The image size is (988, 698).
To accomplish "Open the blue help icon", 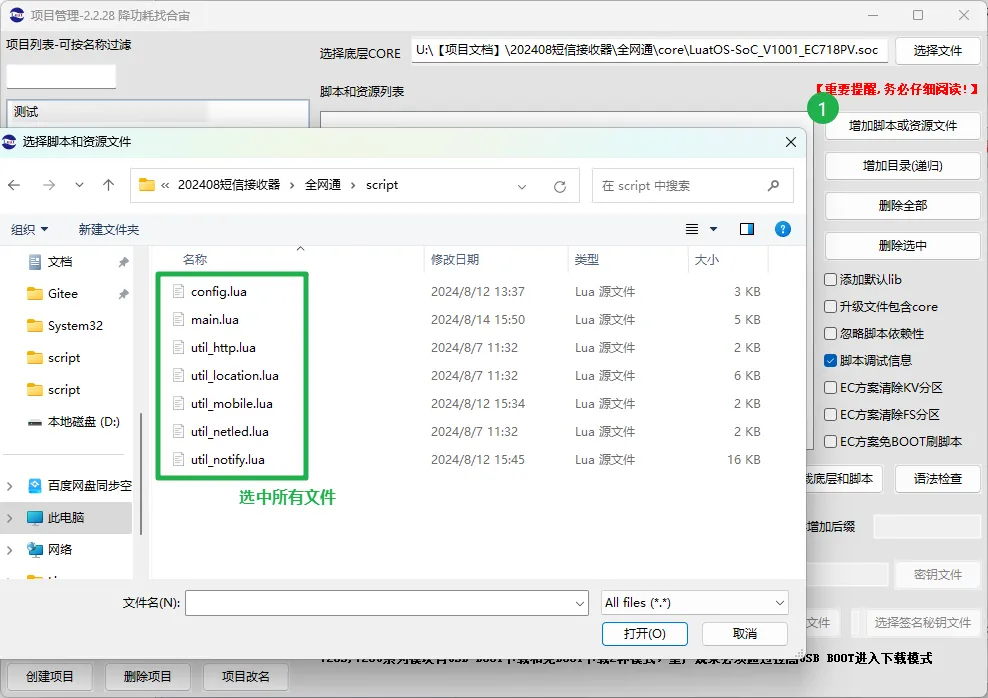I will (x=783, y=229).
